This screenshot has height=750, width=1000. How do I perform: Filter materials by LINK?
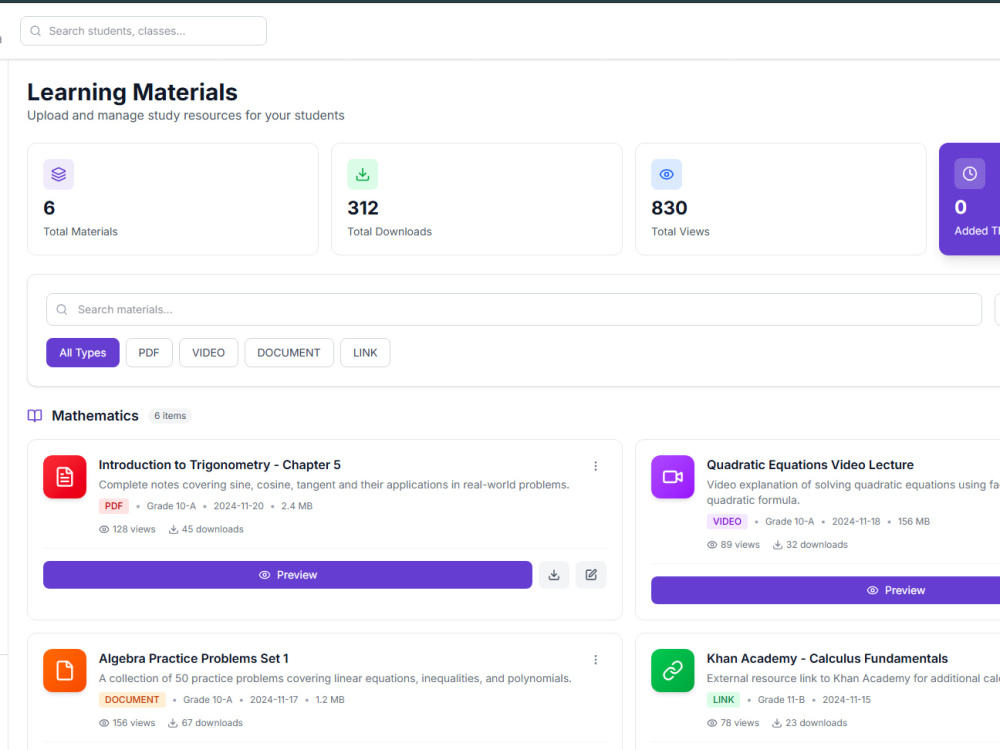point(365,353)
